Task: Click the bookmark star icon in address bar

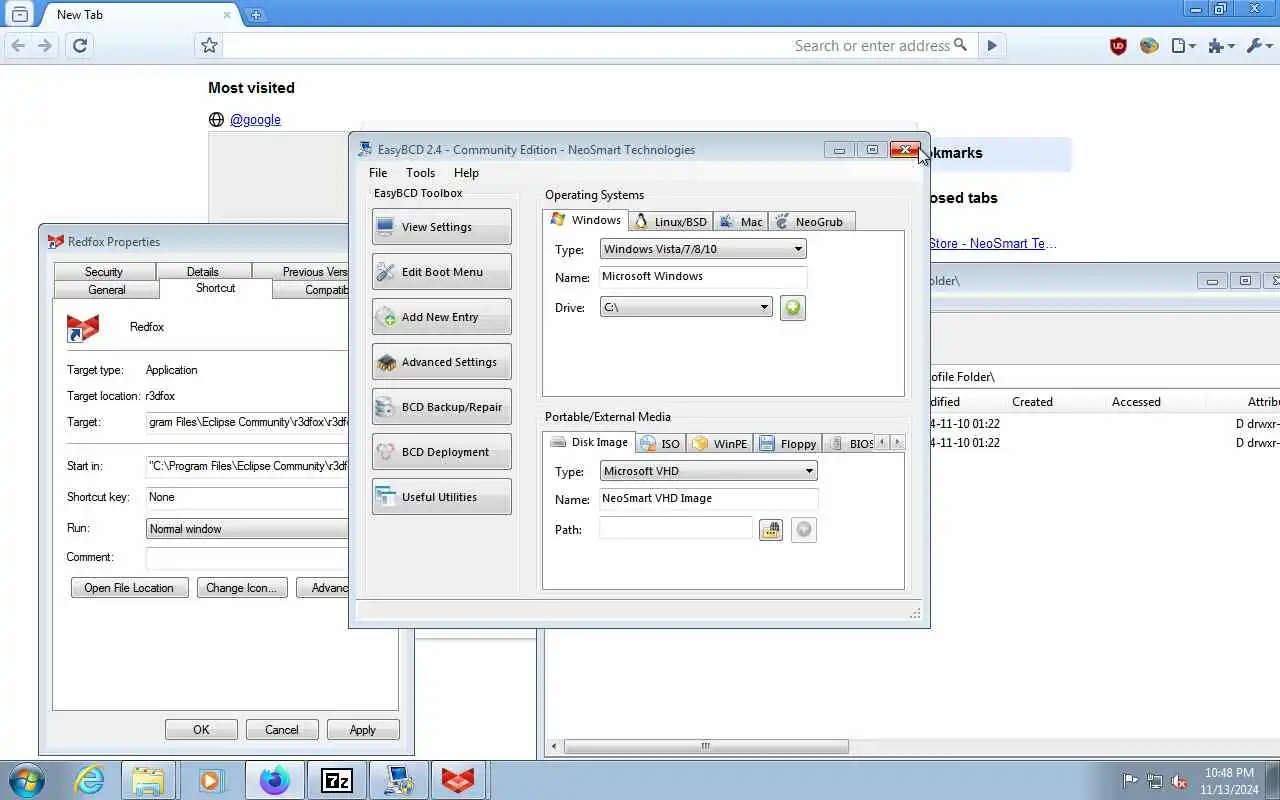Action: 208,45
